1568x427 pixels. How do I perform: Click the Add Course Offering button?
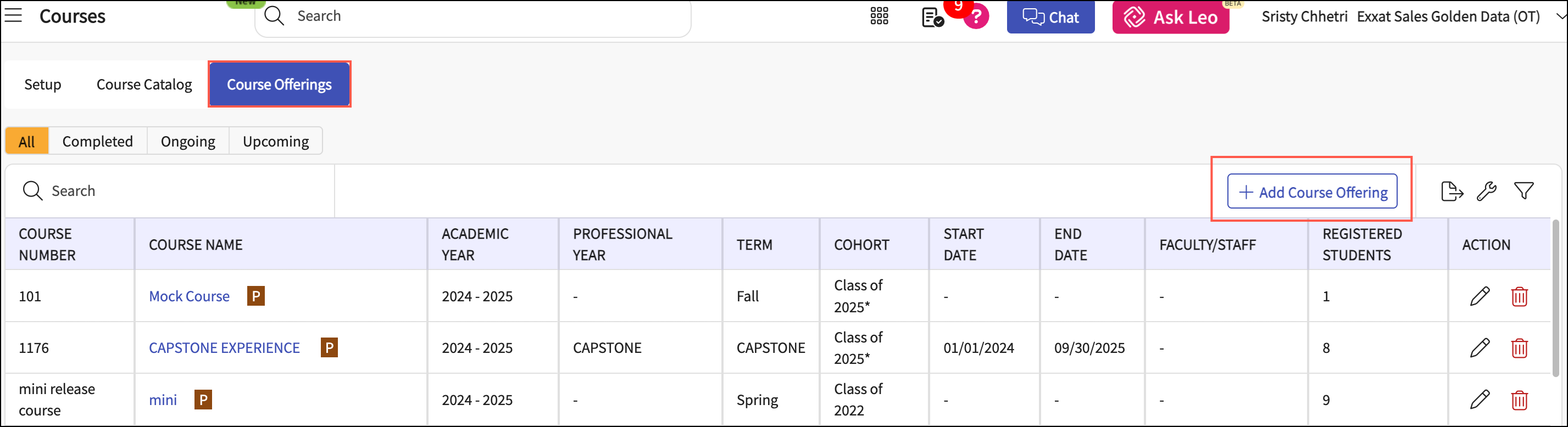coord(1313,192)
